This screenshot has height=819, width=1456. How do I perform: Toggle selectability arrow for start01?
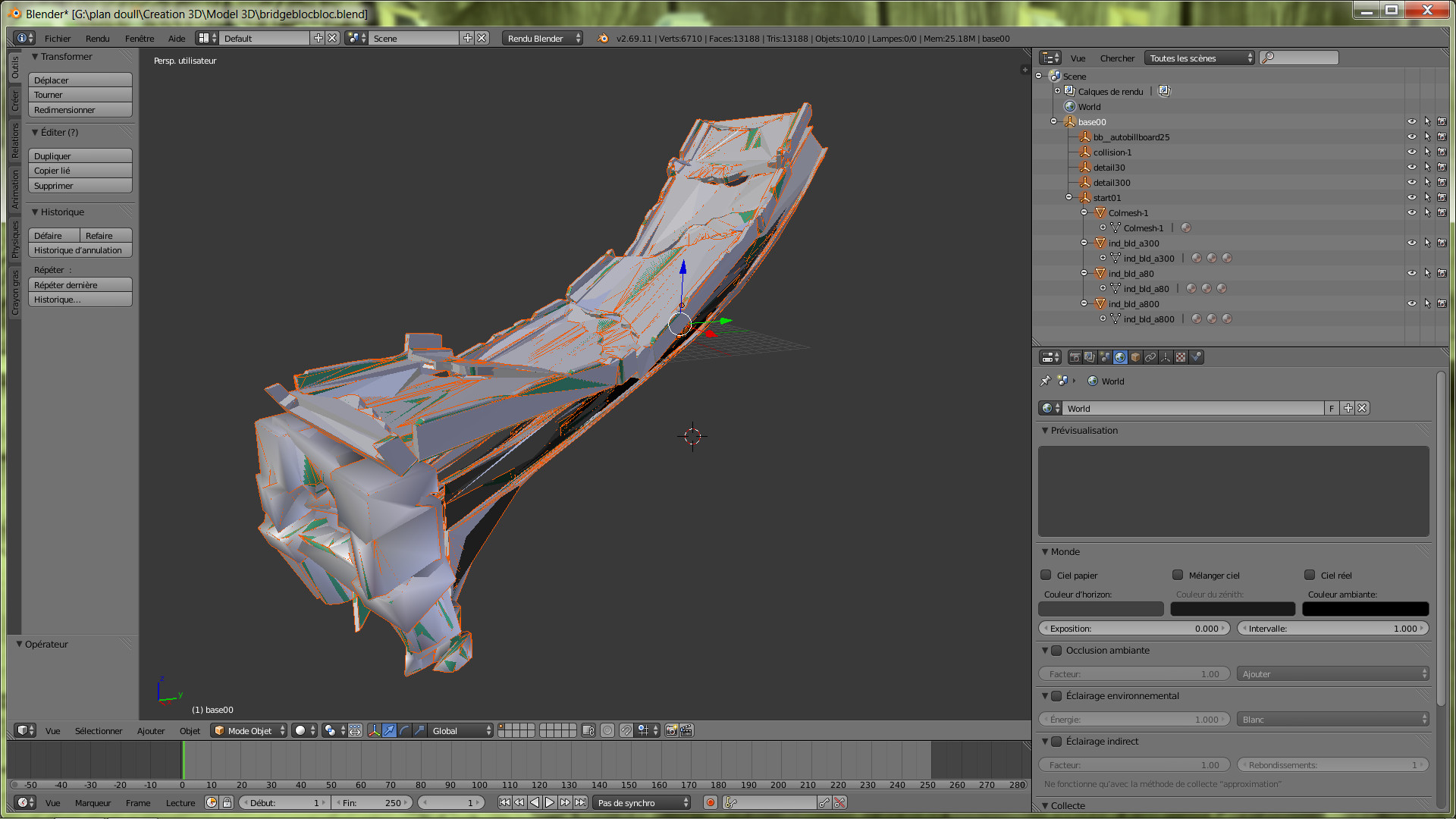point(1427,197)
